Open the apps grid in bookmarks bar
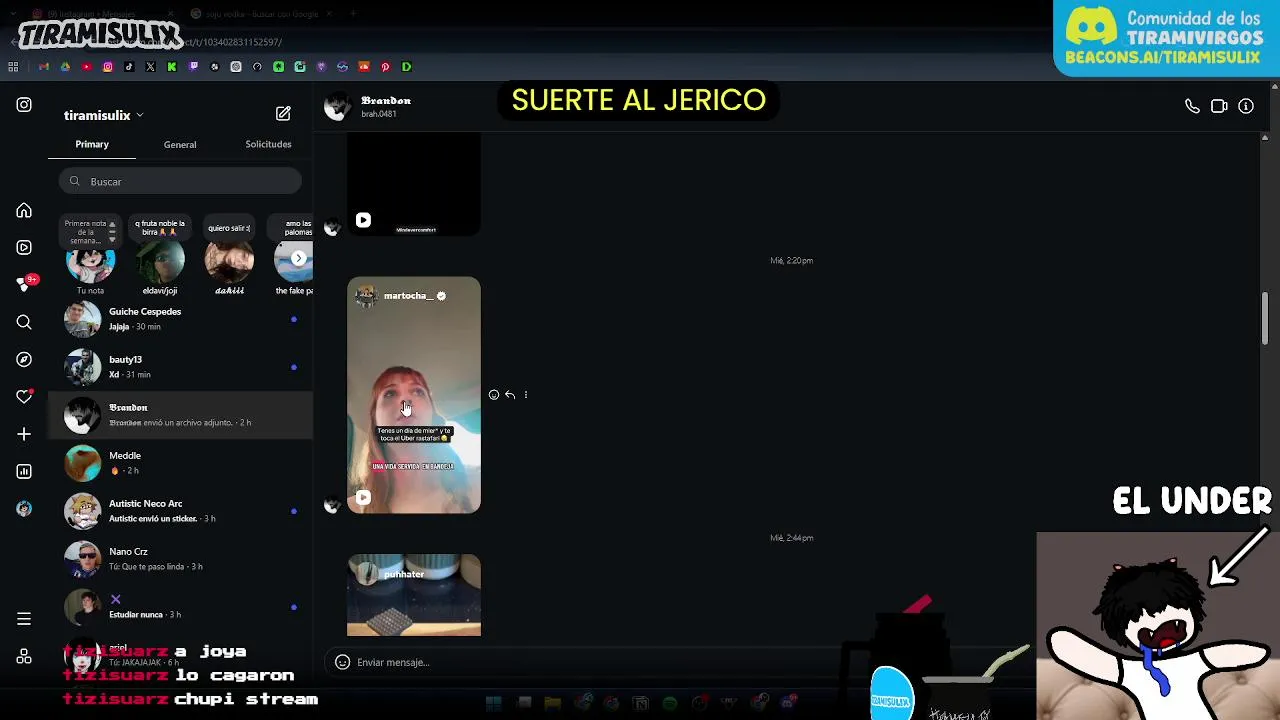Image resolution: width=1280 pixels, height=720 pixels. [13, 67]
